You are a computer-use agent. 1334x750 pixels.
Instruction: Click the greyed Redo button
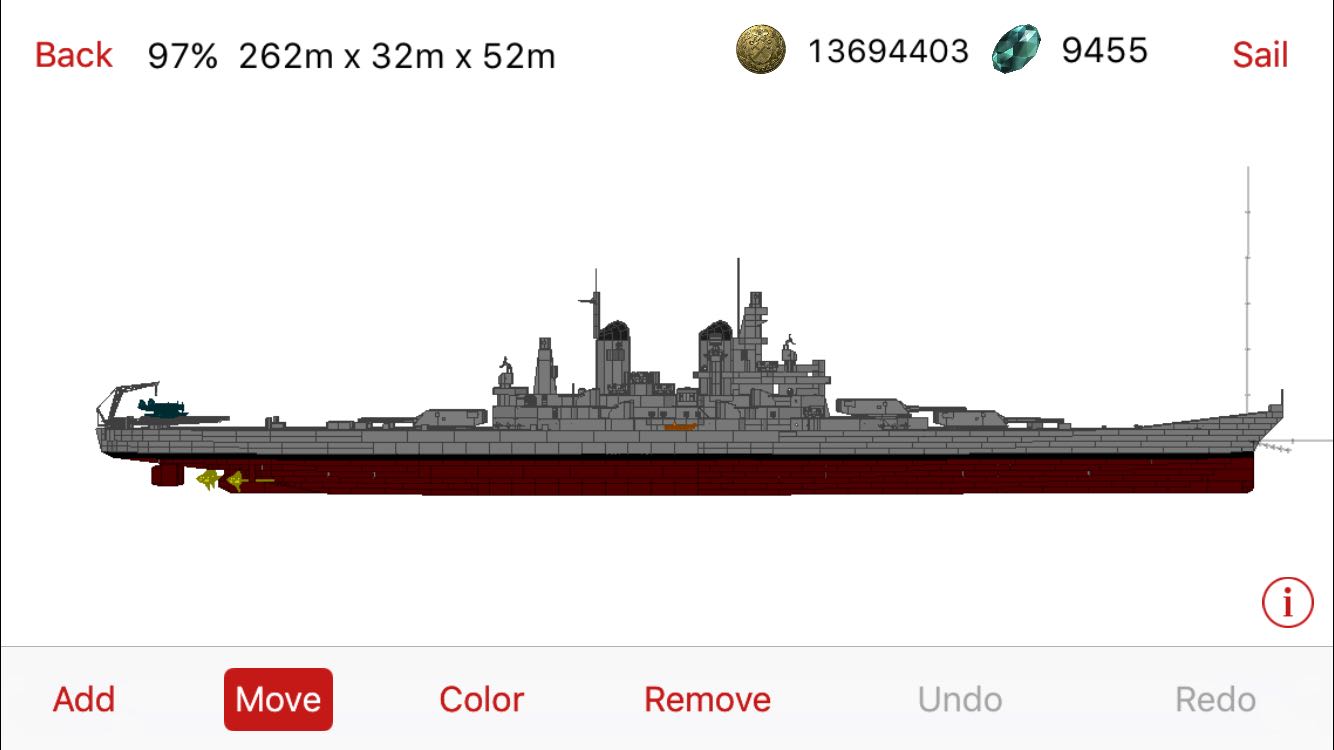pos(1215,699)
